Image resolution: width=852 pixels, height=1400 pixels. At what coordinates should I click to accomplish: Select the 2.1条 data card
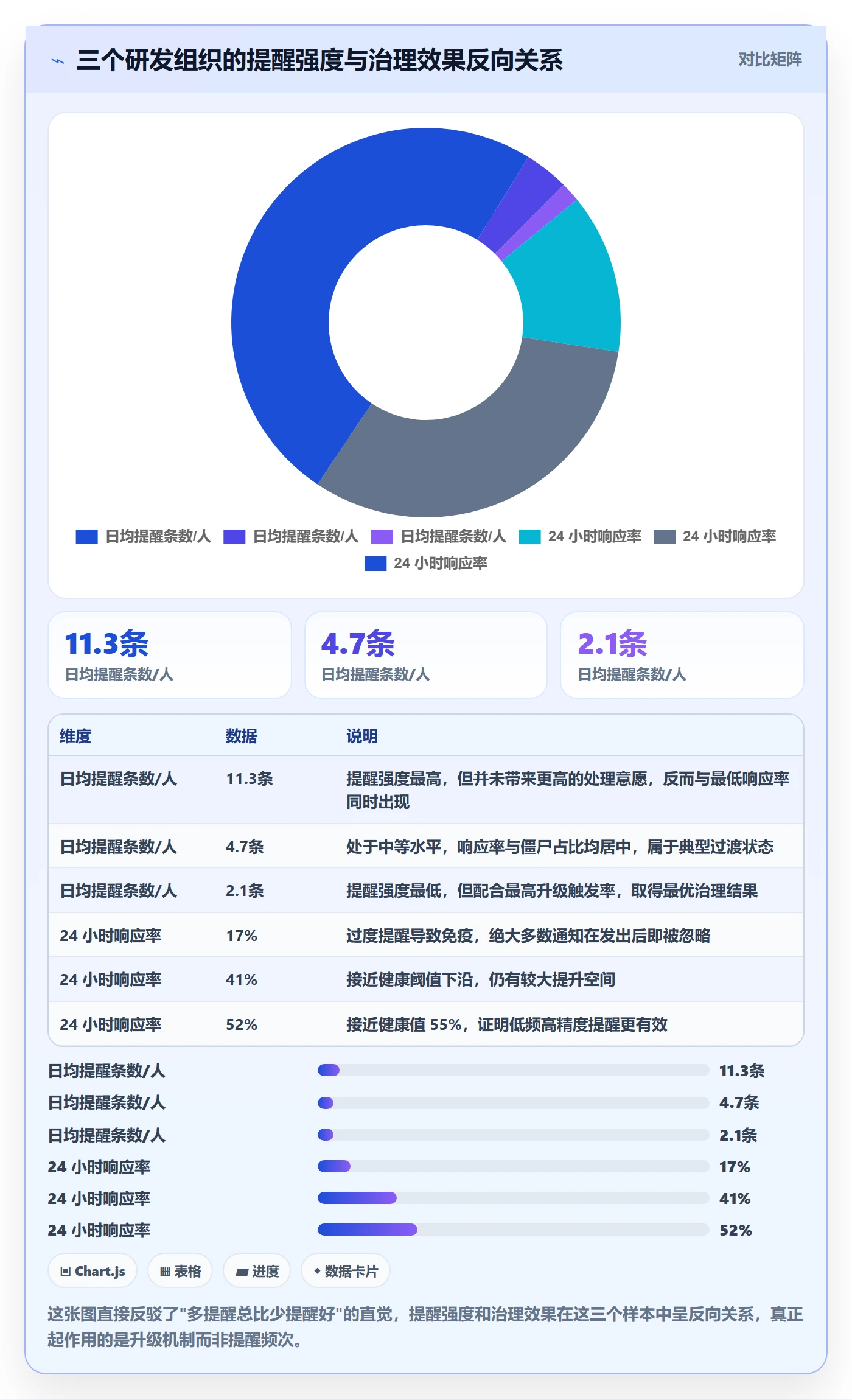tap(682, 655)
